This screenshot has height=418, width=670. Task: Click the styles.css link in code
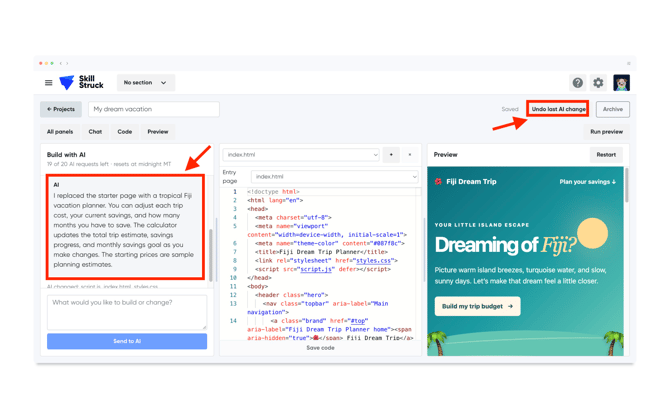(x=373, y=260)
